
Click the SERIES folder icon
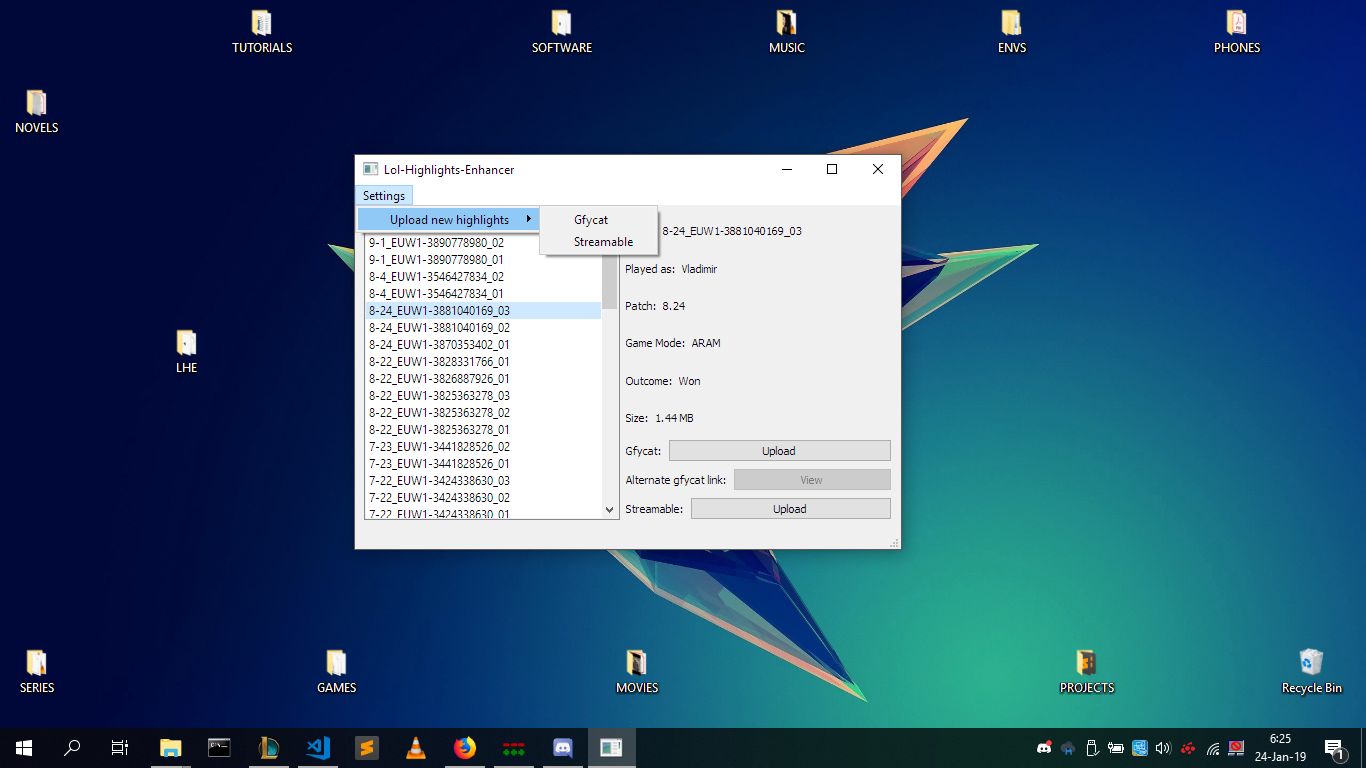click(37, 671)
